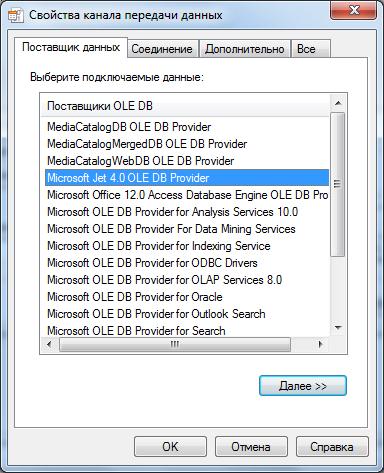Close the dialog with the X button
Screen dimensions: 384x473
(354, 11)
